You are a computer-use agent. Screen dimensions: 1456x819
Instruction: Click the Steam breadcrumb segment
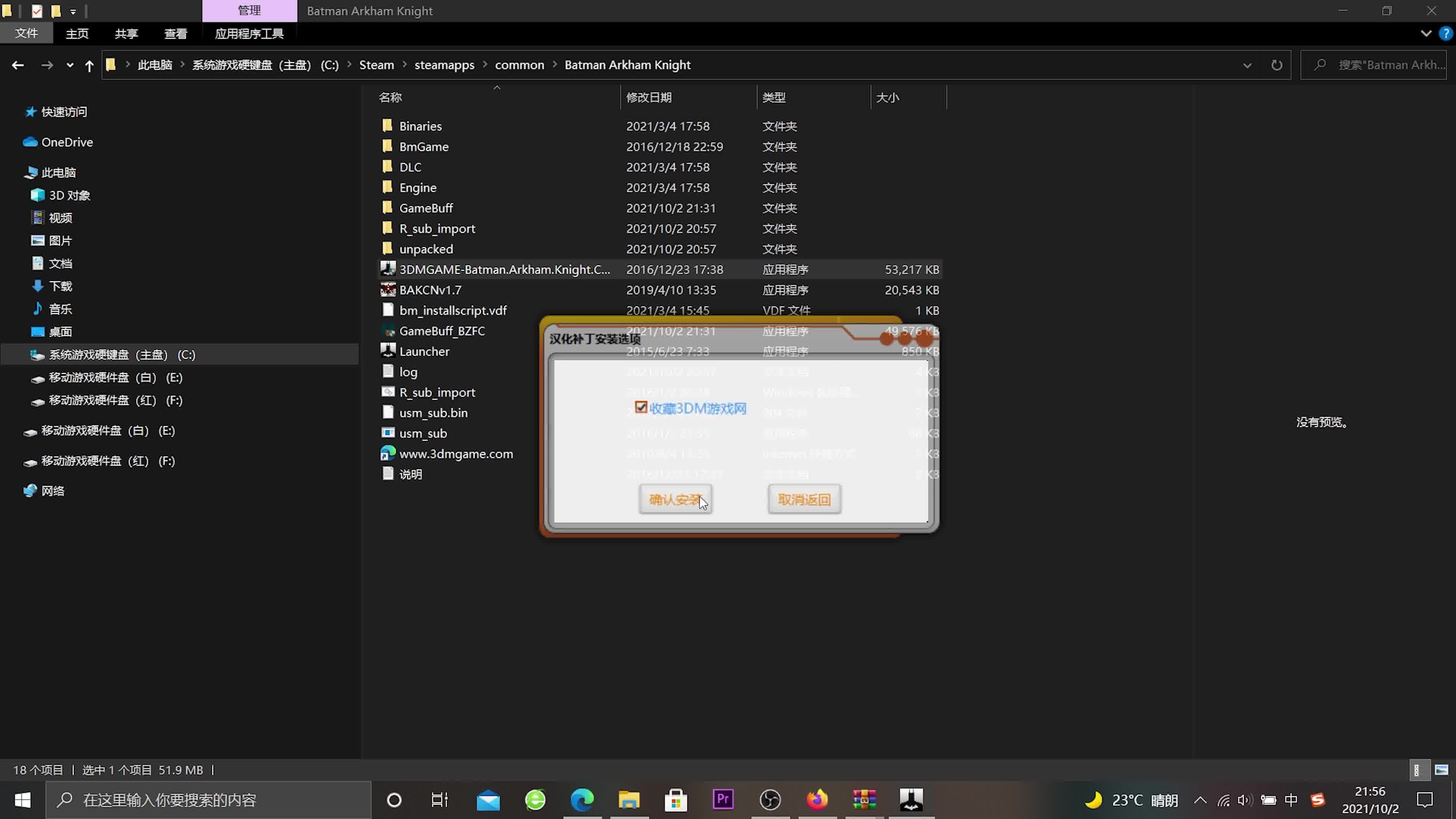(377, 65)
